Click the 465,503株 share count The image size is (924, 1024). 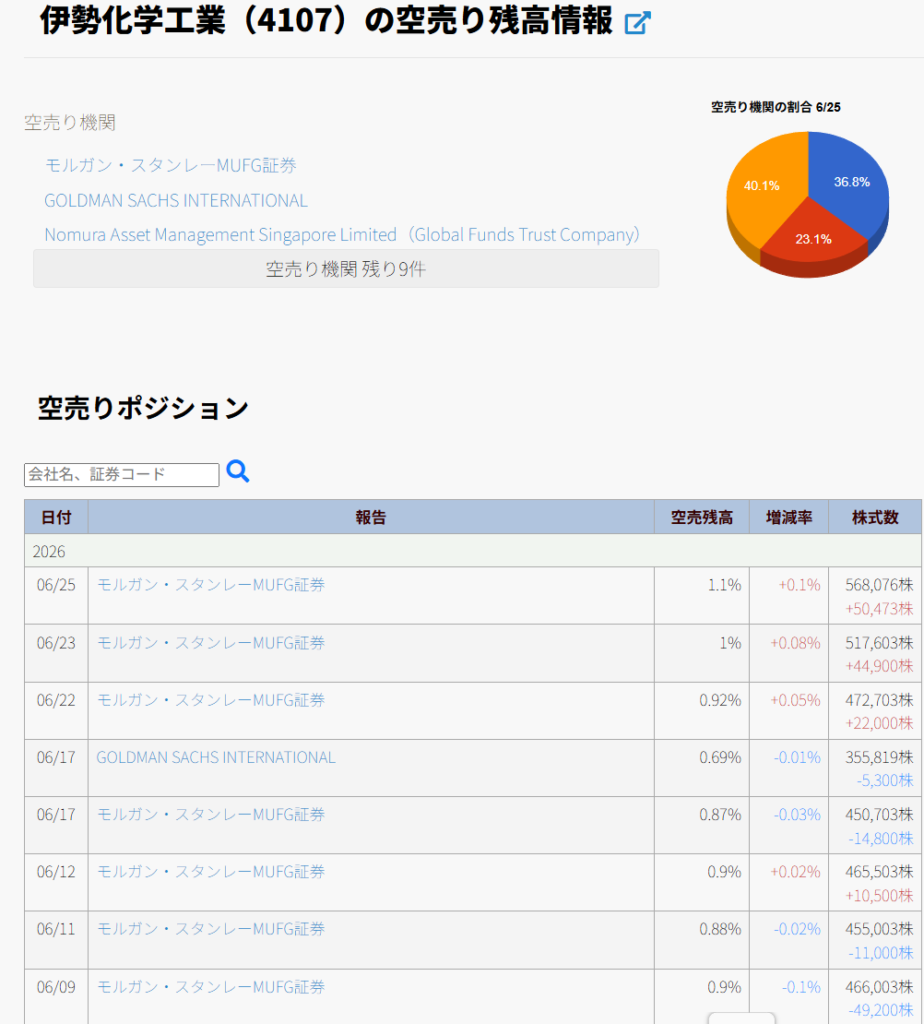coord(879,872)
